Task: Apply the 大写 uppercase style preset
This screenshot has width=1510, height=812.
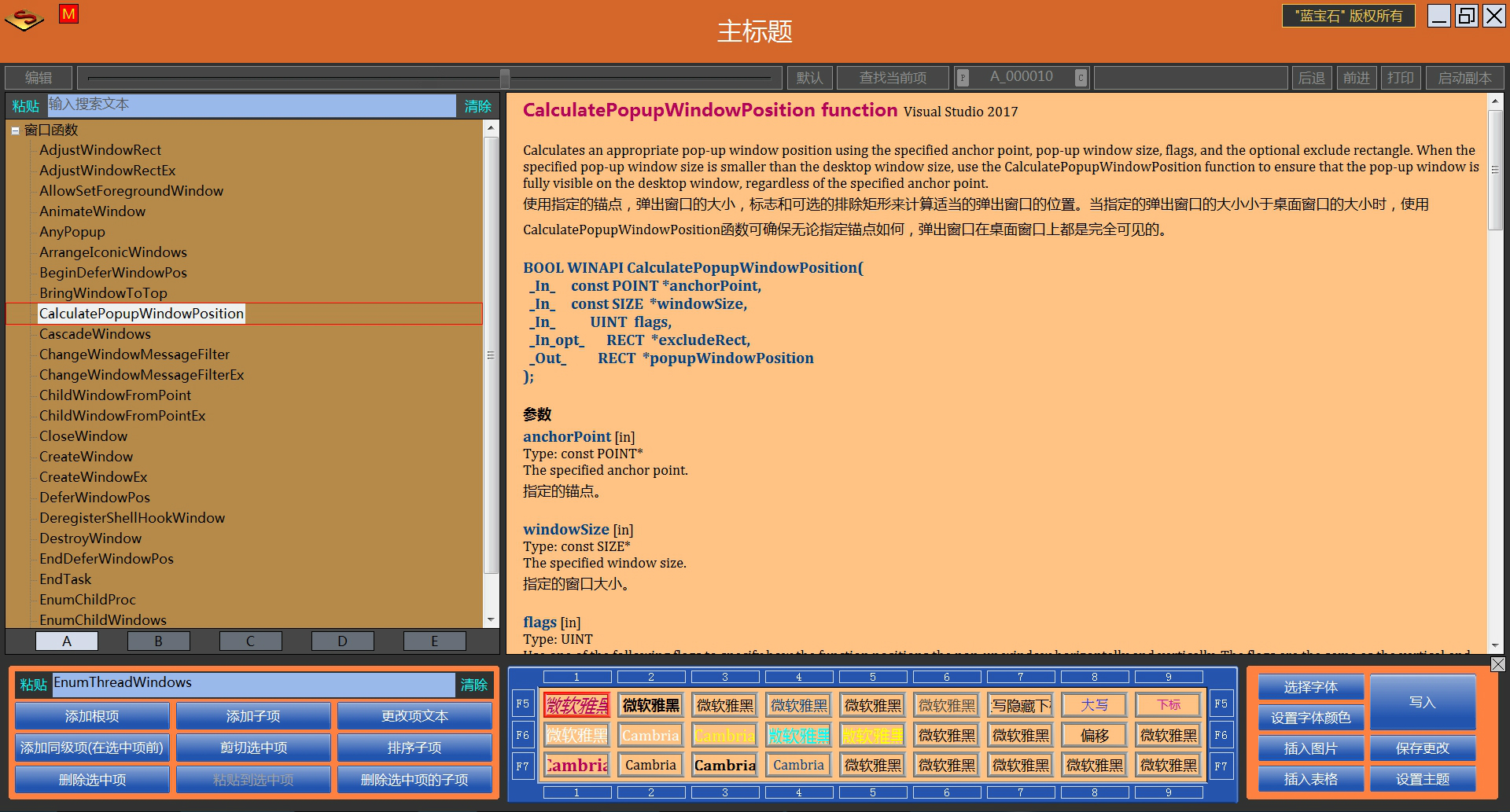Action: pos(1094,705)
